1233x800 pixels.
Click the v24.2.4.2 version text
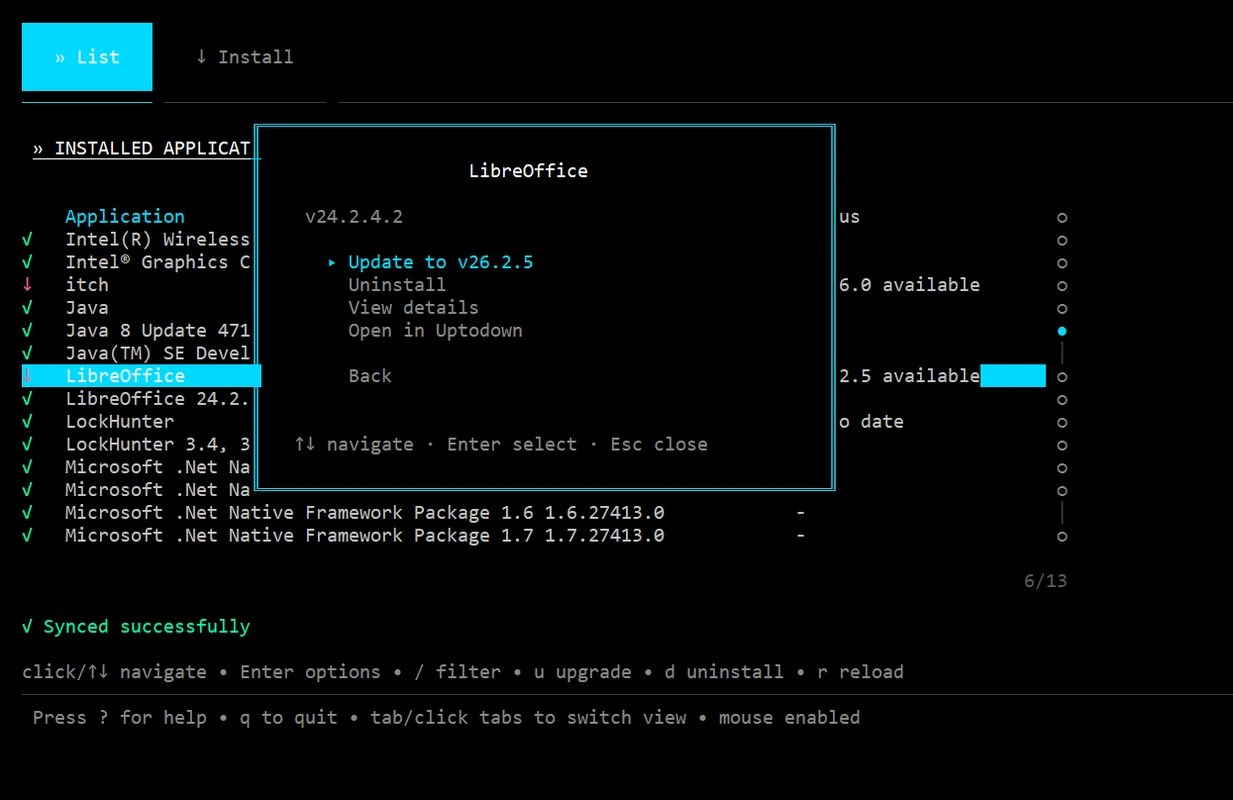pyautogui.click(x=354, y=217)
